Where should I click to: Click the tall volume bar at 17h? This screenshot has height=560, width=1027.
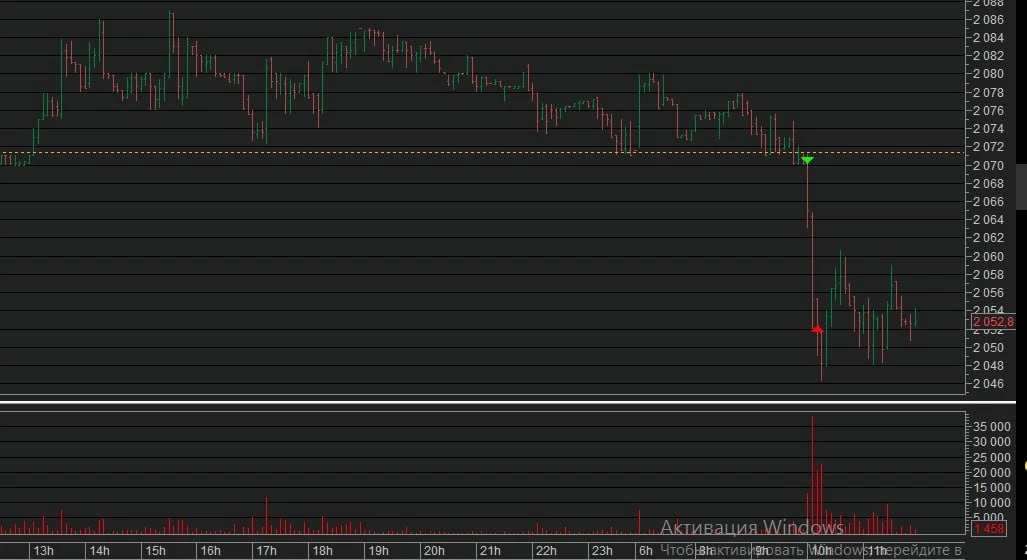point(267,515)
